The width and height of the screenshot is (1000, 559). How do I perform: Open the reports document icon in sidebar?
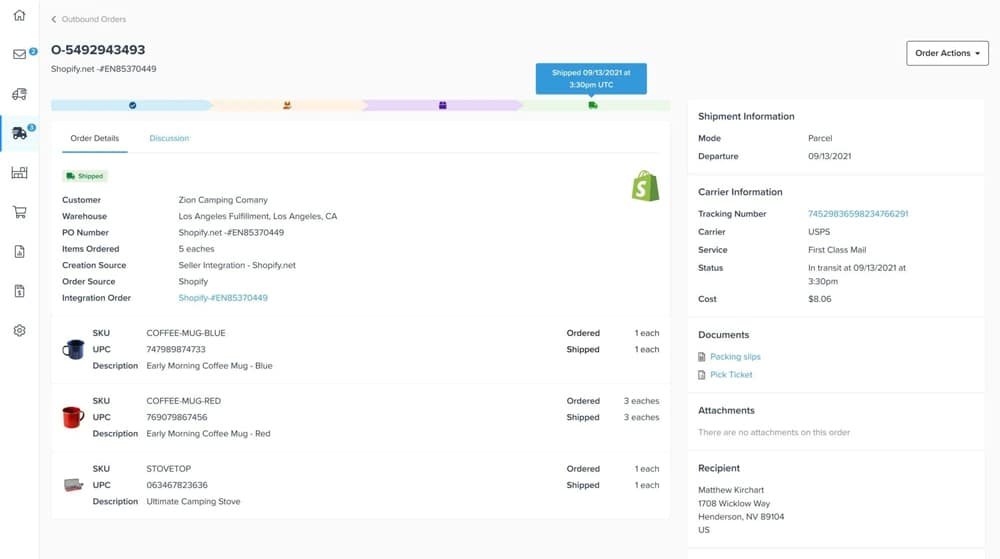pos(19,252)
